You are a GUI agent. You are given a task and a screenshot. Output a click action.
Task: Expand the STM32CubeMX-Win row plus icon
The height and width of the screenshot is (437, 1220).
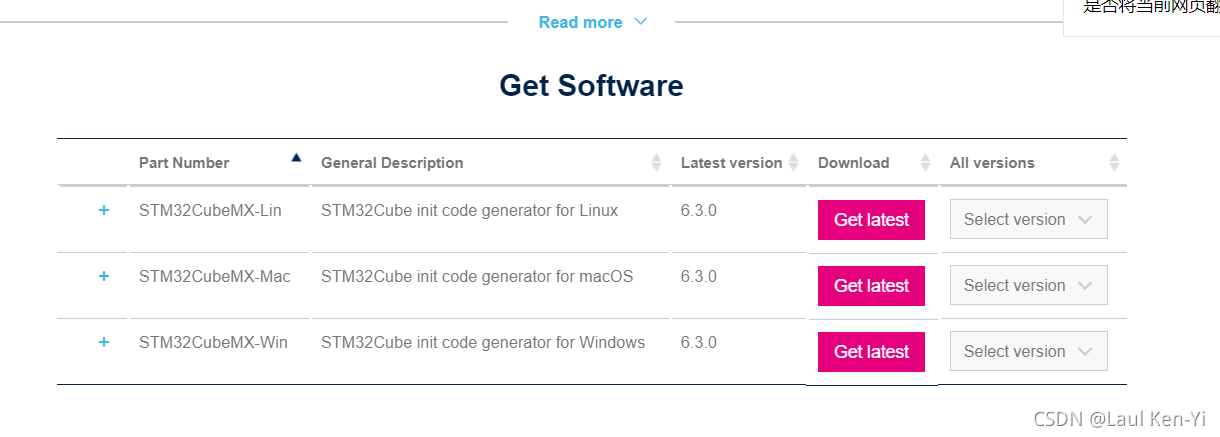click(x=104, y=342)
